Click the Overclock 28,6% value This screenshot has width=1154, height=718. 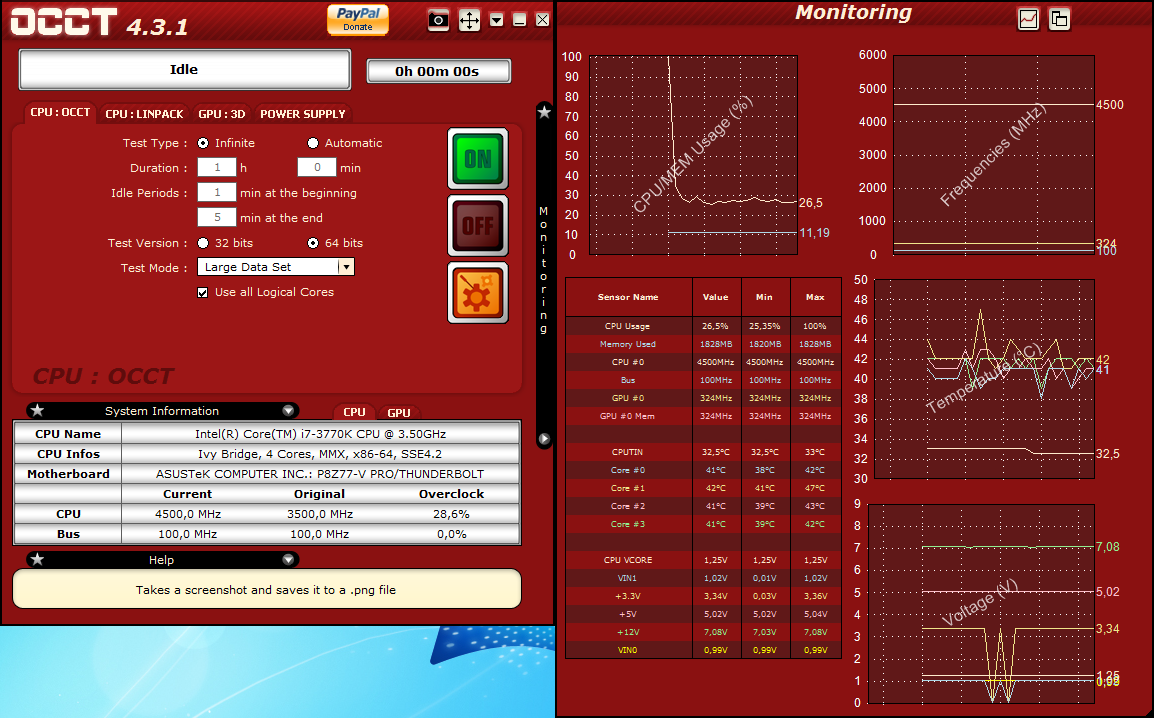click(x=451, y=514)
